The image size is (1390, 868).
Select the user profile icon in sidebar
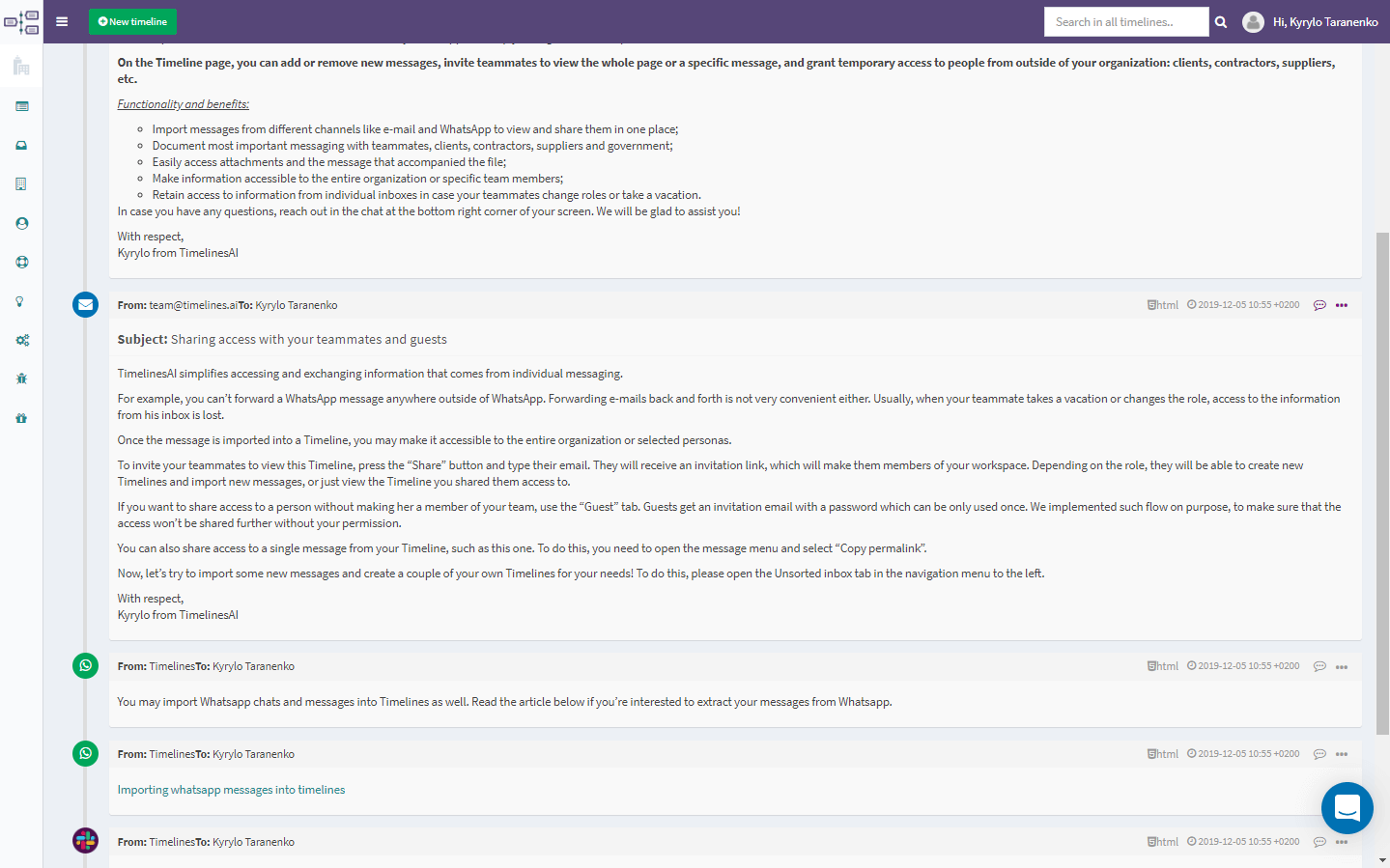coord(20,222)
